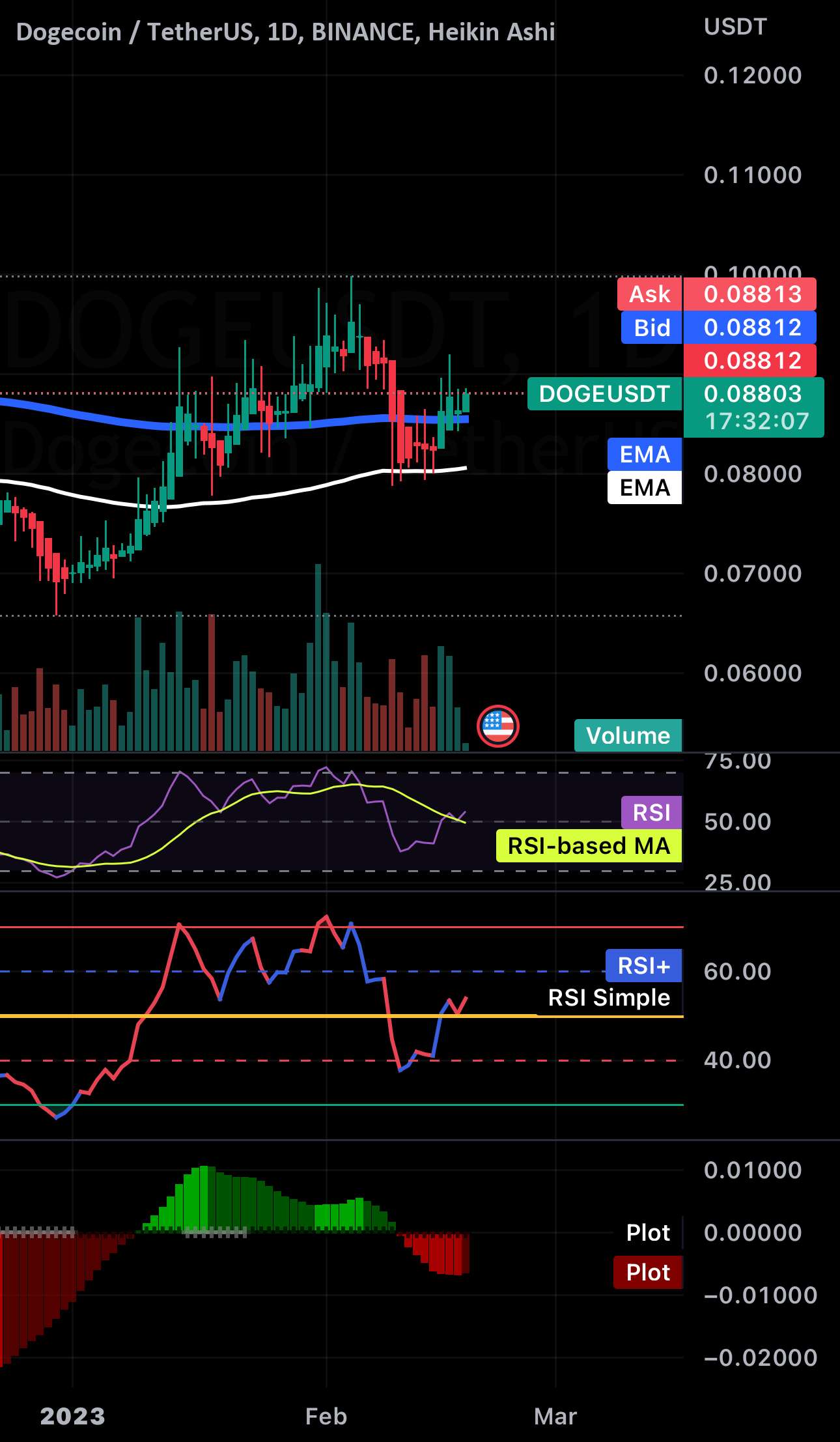The width and height of the screenshot is (840, 1442).
Task: Click the 0.06000 price axis value
Action: point(753,673)
